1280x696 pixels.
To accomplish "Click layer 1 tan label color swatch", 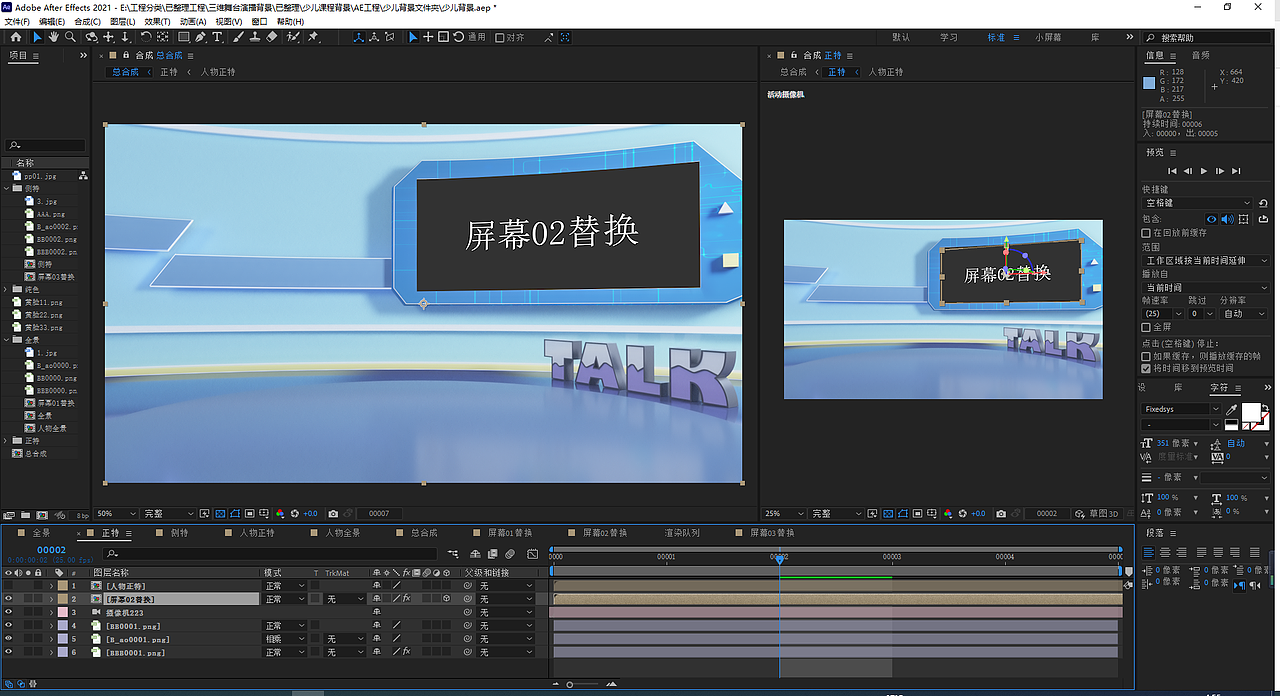I will tap(62, 585).
